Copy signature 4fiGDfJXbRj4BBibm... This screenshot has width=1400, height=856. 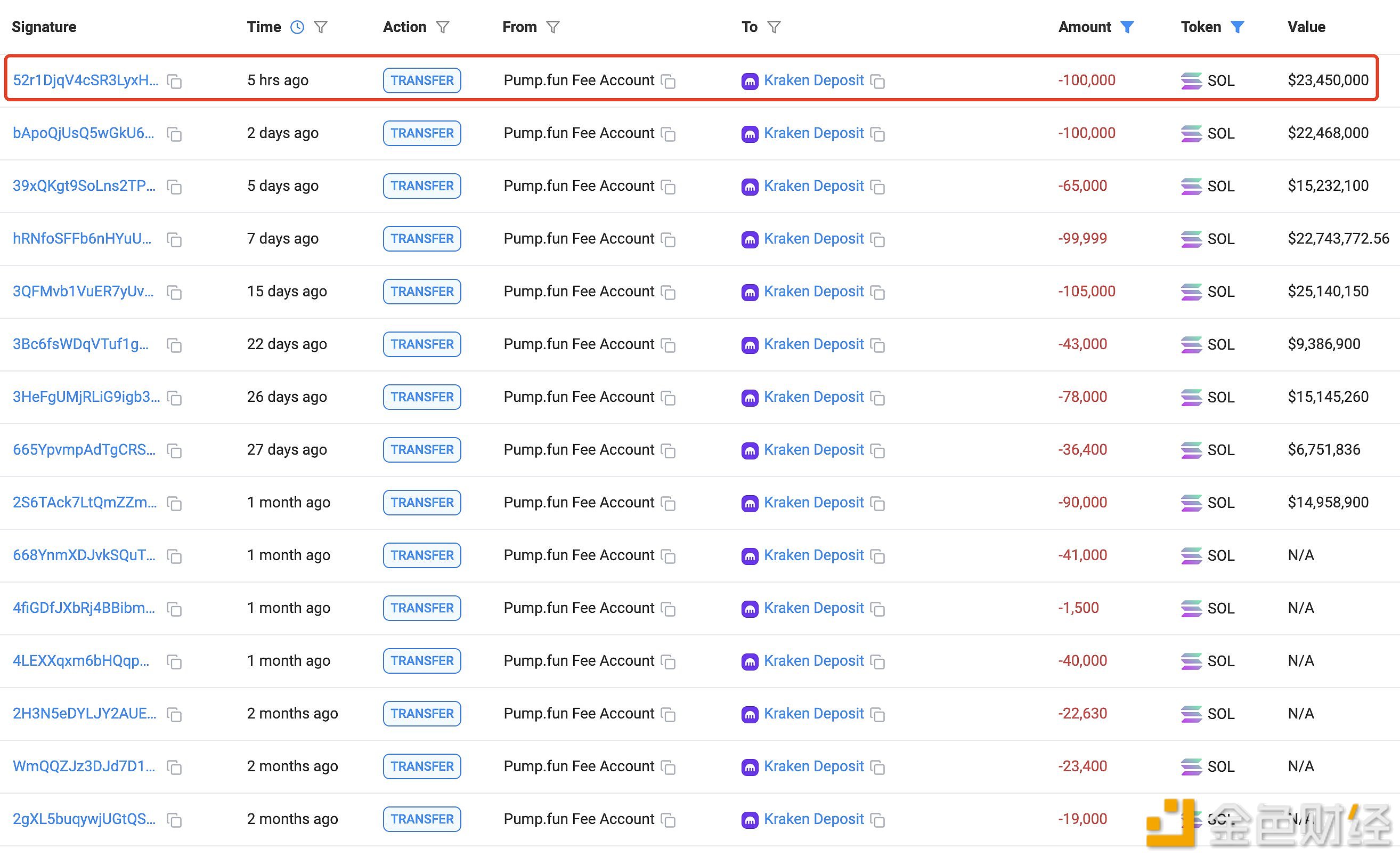(x=174, y=609)
